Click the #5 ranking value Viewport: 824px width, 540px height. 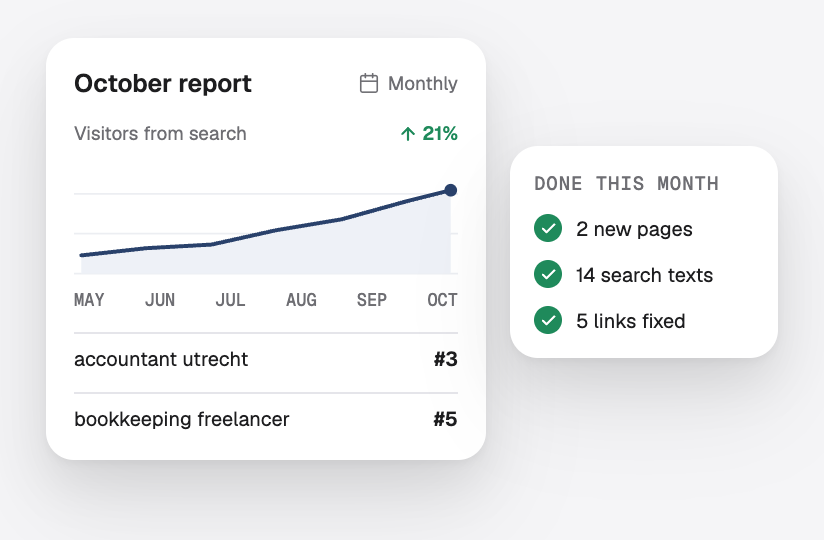pyautogui.click(x=446, y=419)
